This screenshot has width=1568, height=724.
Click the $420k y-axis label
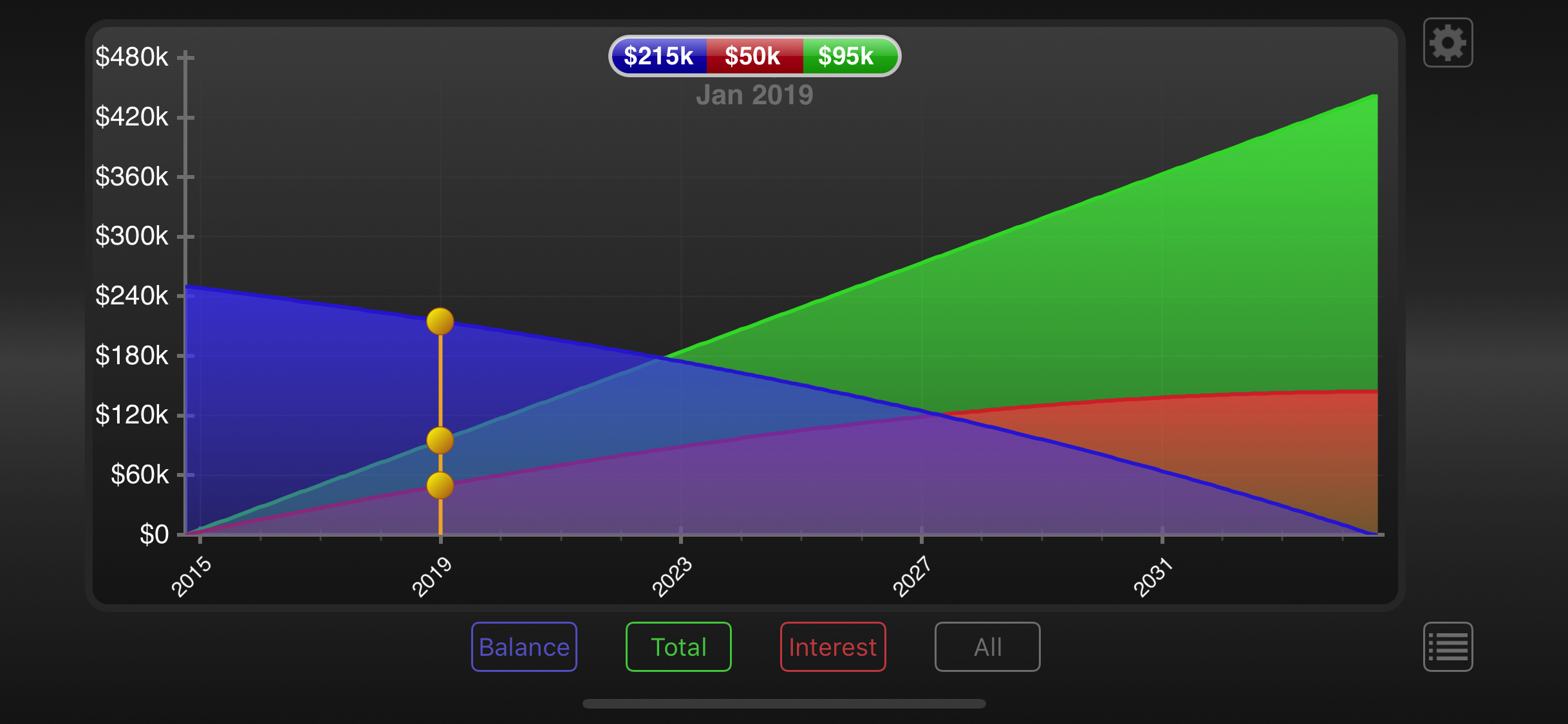132,117
